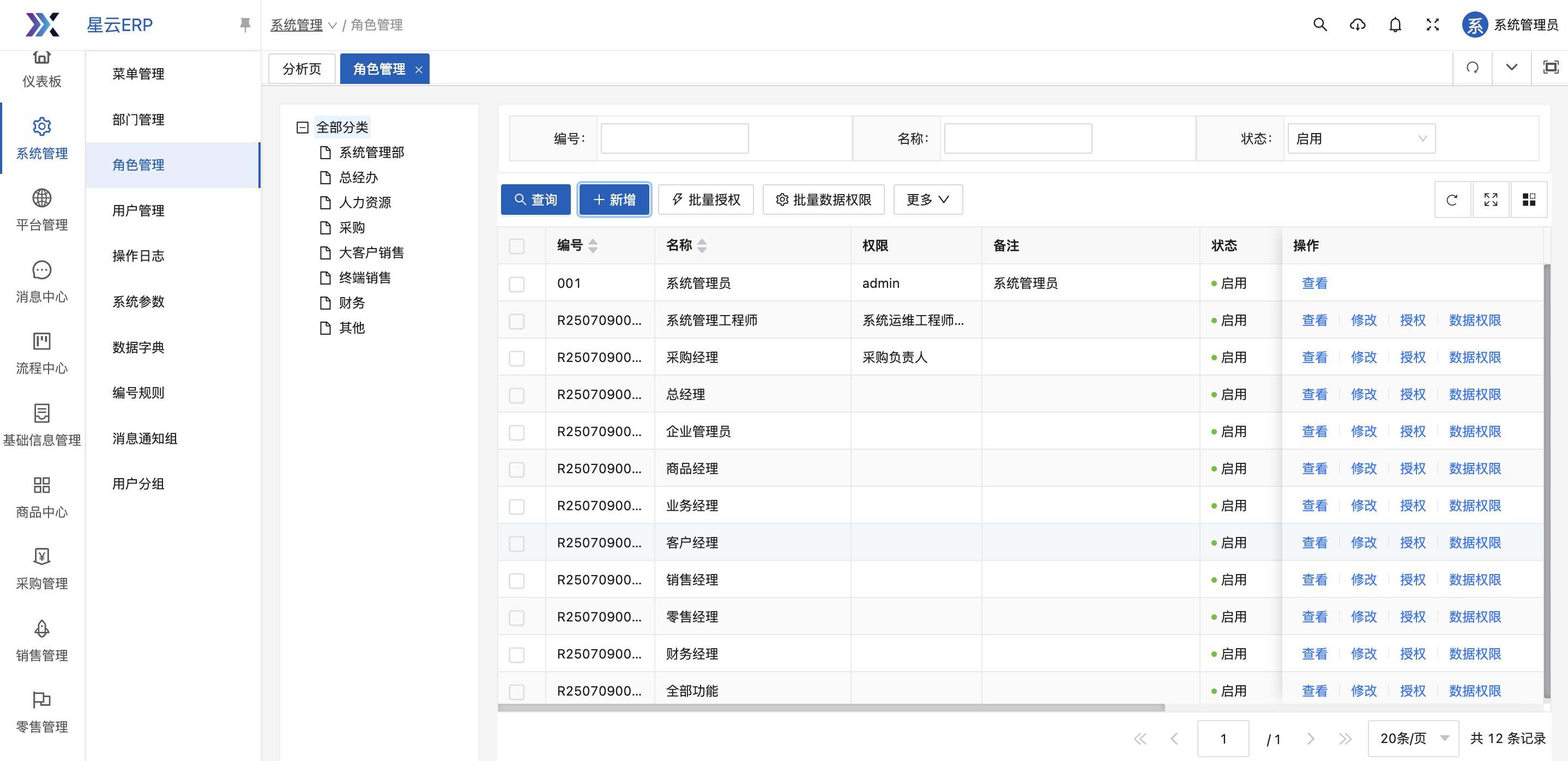Refresh the current tab using reload icon
1568x761 pixels.
(x=1472, y=68)
